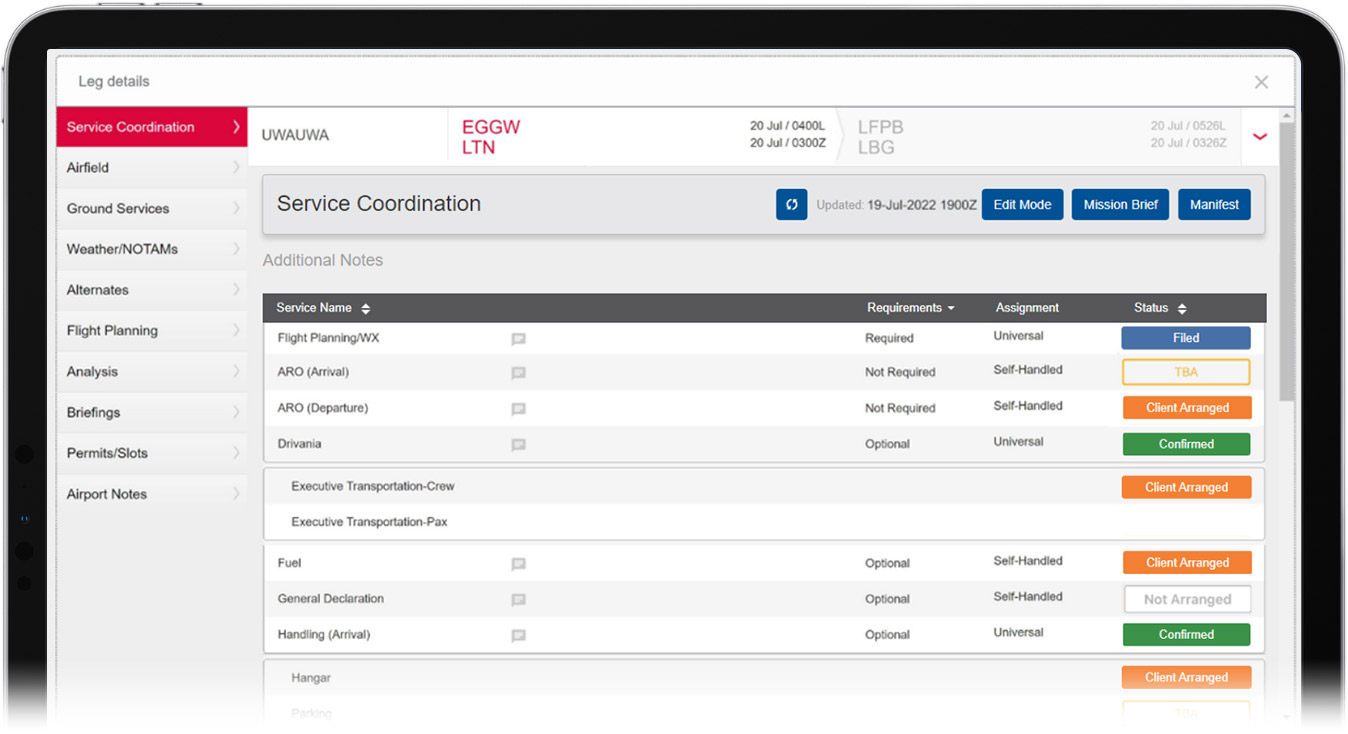Open note icon for Flight Planning/WX row
The image size is (1348, 734).
point(518,339)
